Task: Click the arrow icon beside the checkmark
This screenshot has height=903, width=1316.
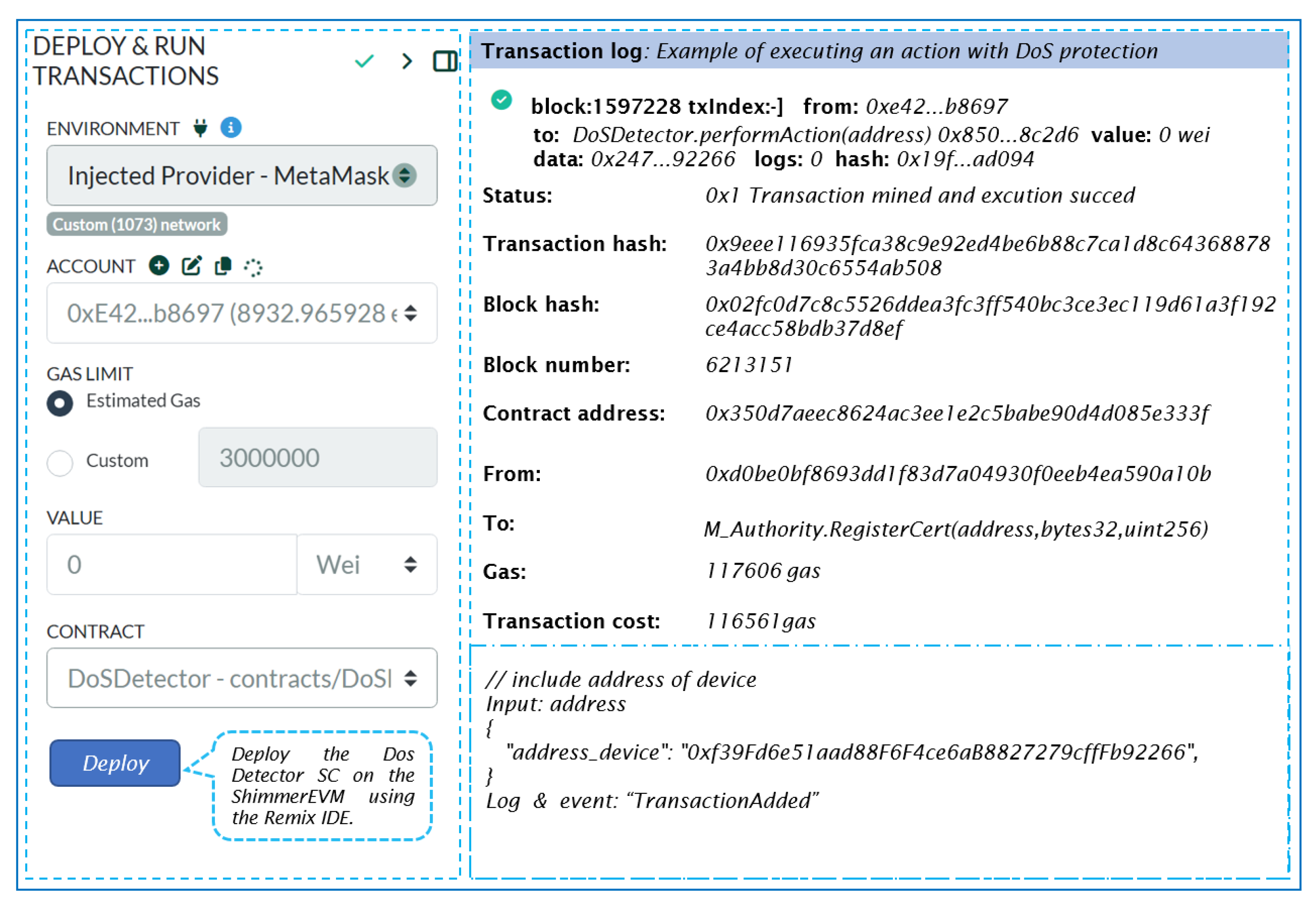Action: click(x=406, y=61)
